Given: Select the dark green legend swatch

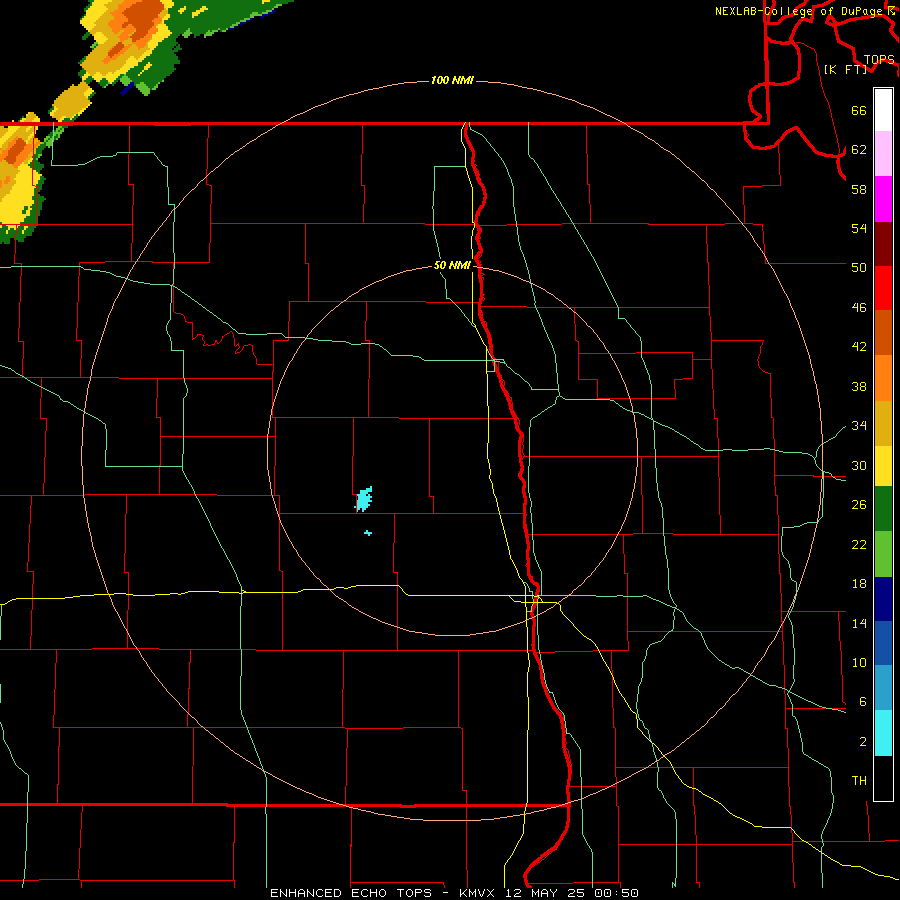Looking at the screenshot, I should (x=883, y=509).
